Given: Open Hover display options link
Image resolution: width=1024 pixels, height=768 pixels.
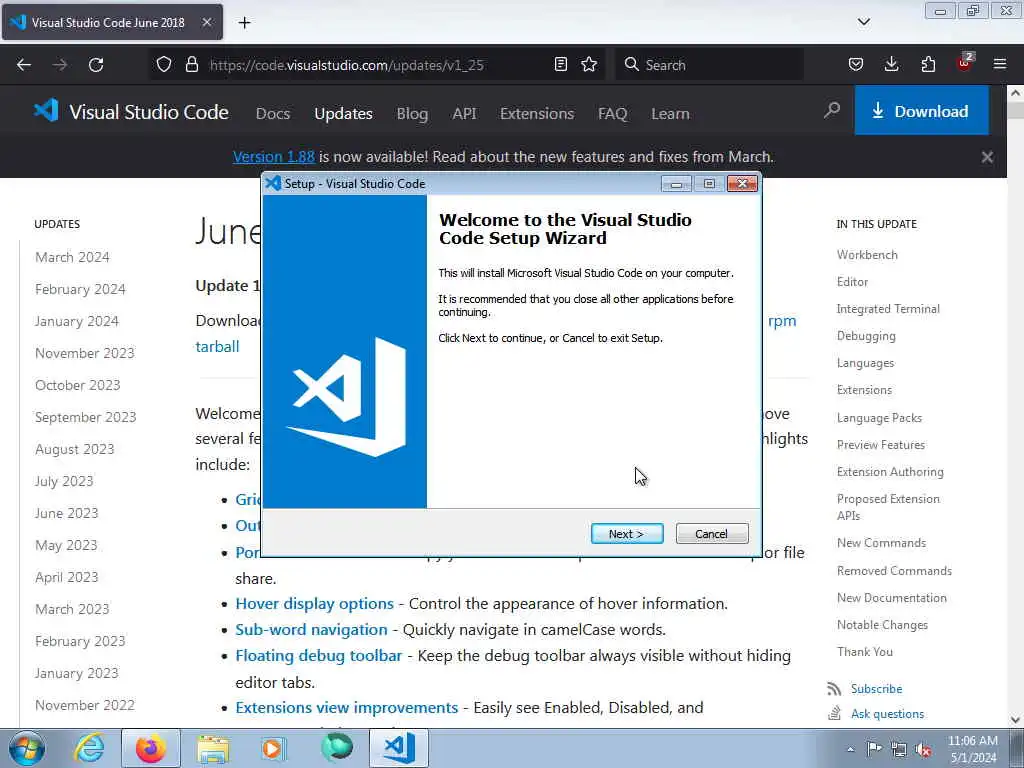Looking at the screenshot, I should point(315,603).
